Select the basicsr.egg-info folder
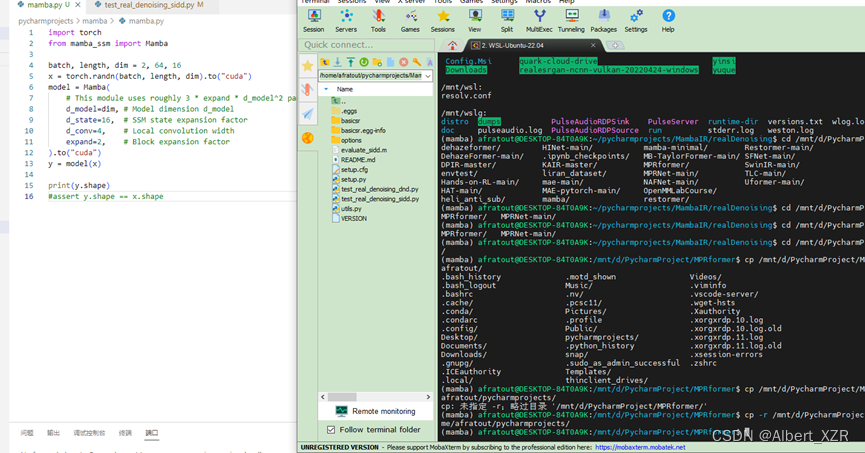 pyautogui.click(x=359, y=131)
